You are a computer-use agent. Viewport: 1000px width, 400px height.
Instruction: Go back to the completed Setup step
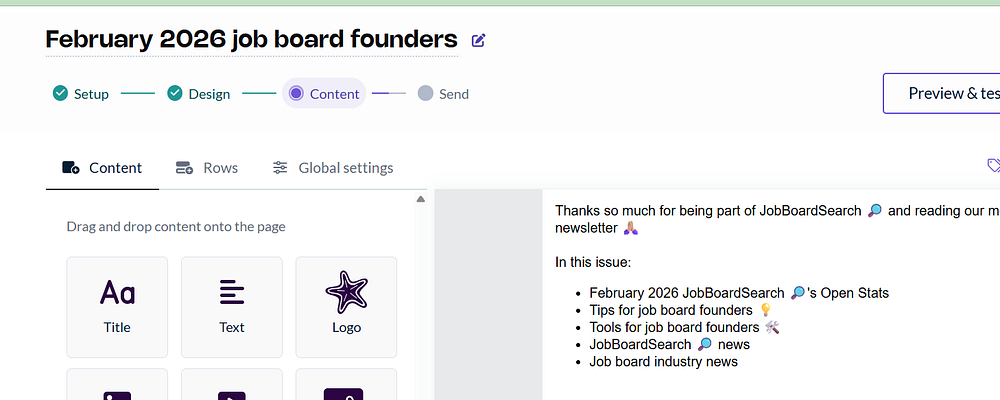(x=81, y=94)
